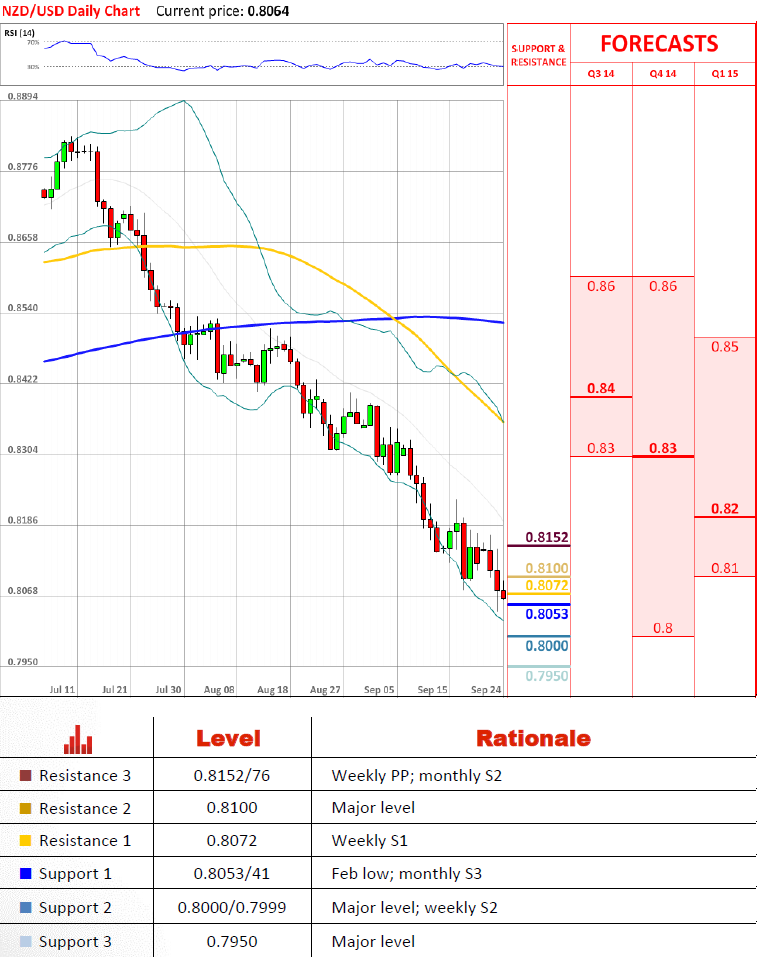Click the Resistance 1 yellow swatch
The height and width of the screenshot is (957, 757).
25,840
